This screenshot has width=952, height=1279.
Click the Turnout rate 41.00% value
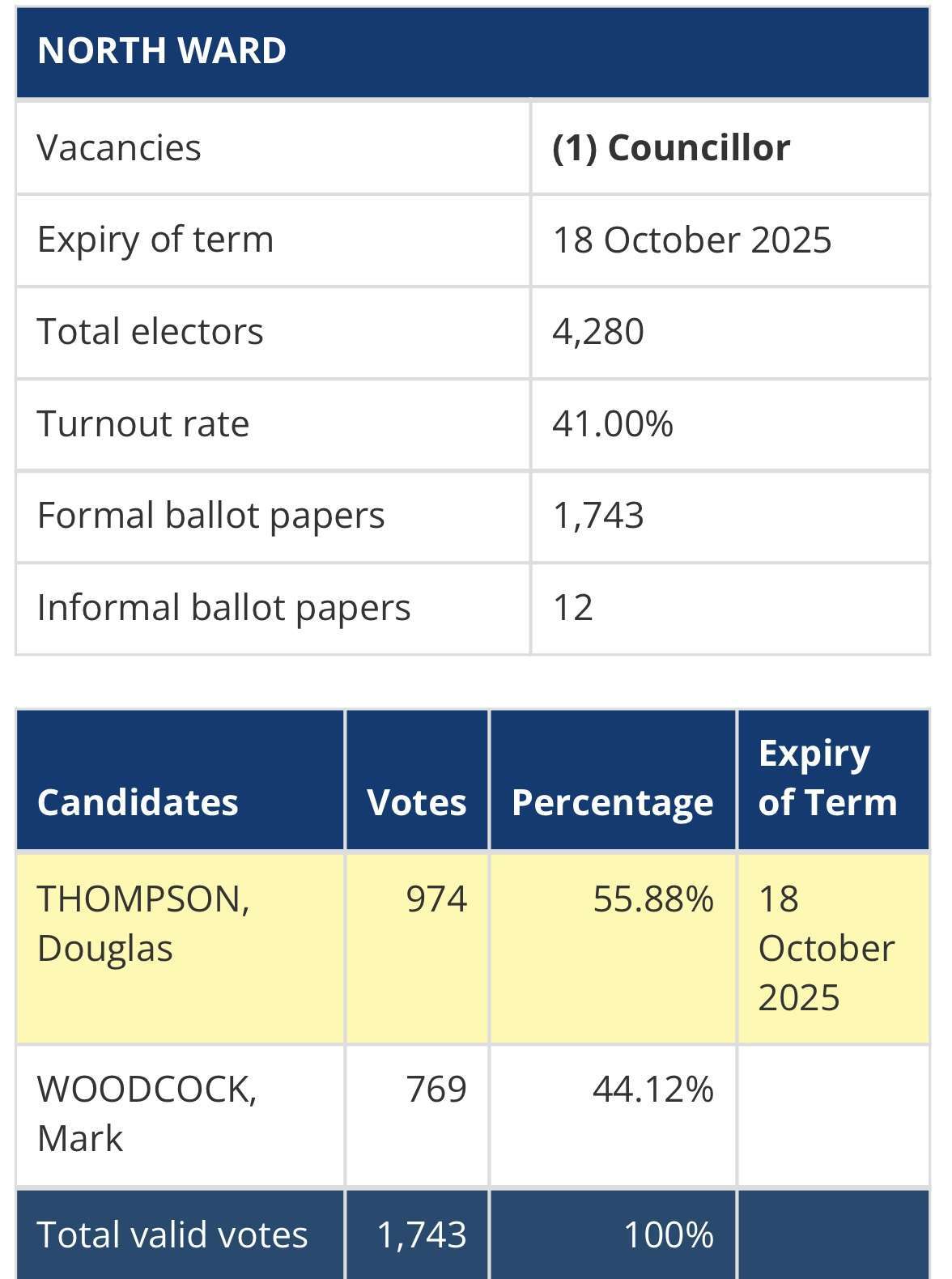pos(613,424)
